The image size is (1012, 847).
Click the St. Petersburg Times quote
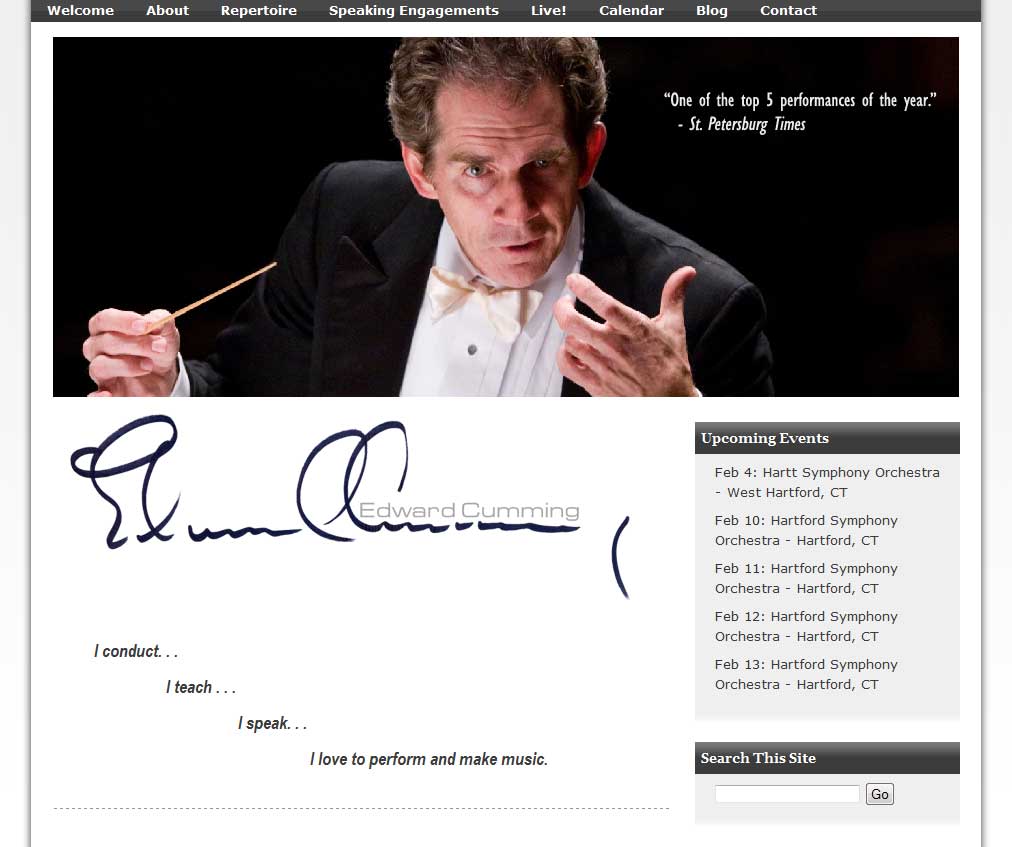(x=800, y=112)
